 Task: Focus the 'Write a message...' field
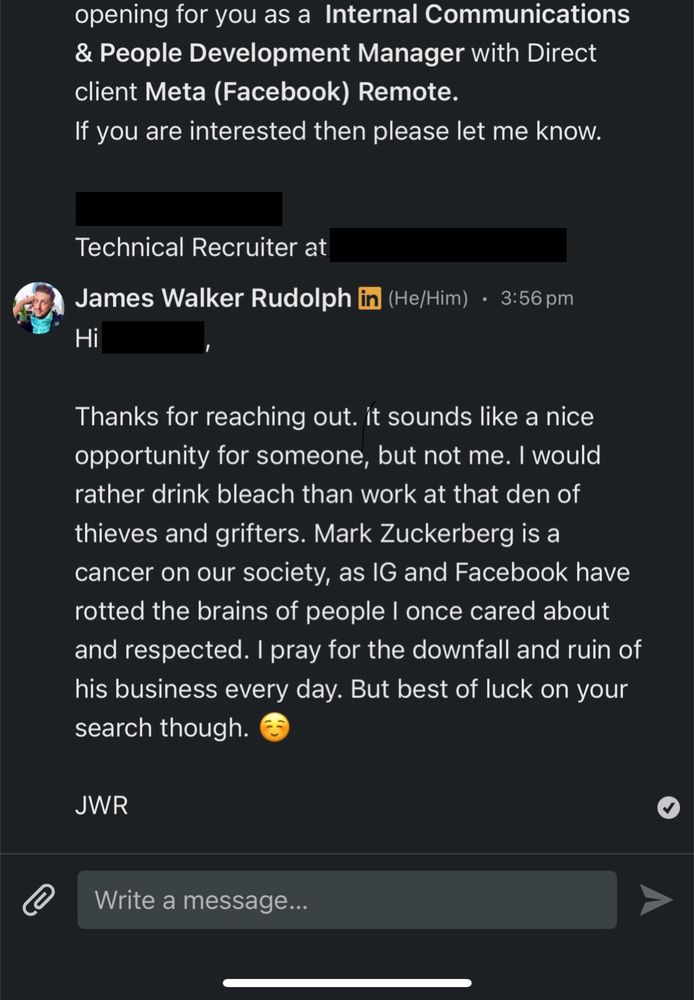(x=347, y=900)
